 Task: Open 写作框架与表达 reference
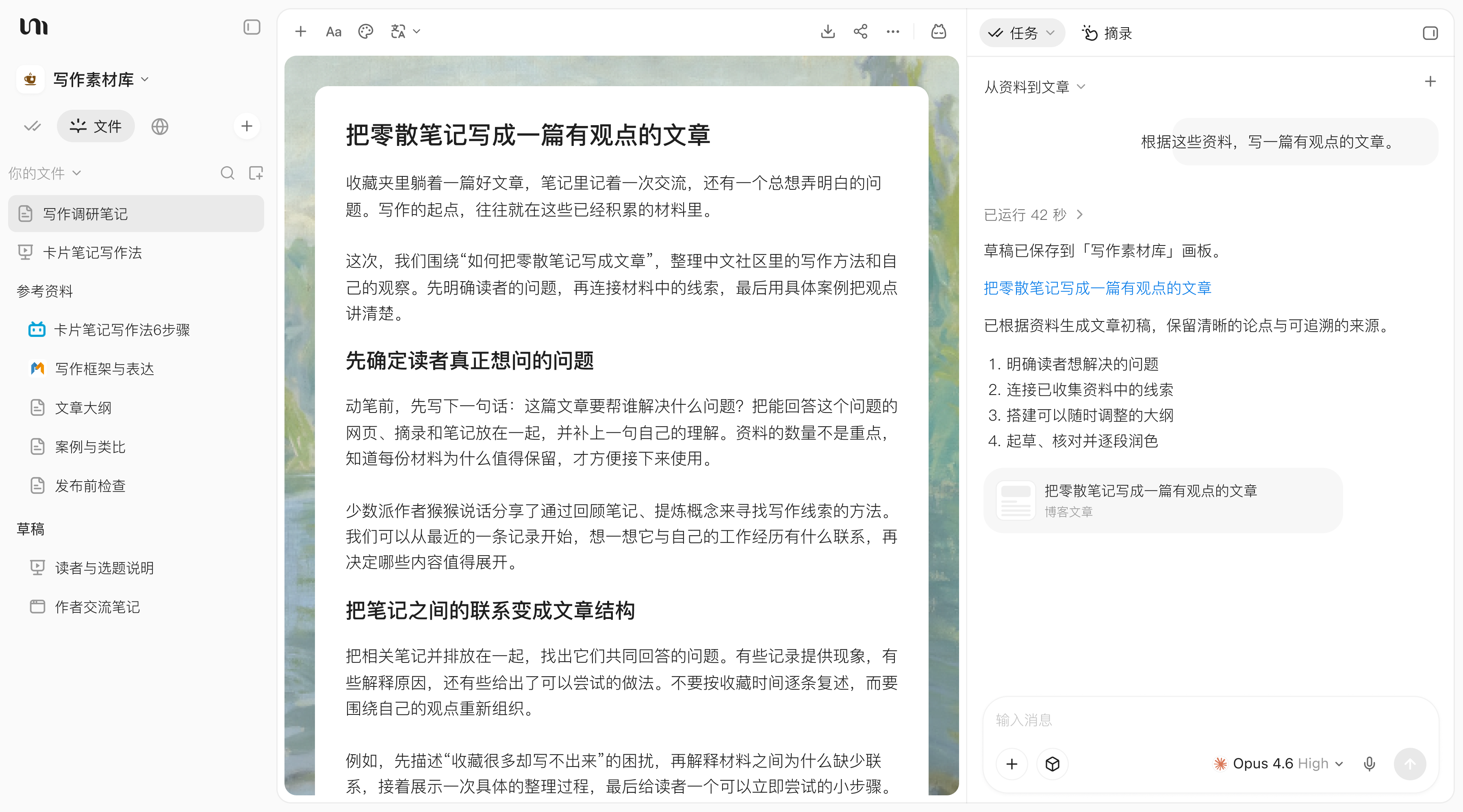pyautogui.click(x=136, y=369)
